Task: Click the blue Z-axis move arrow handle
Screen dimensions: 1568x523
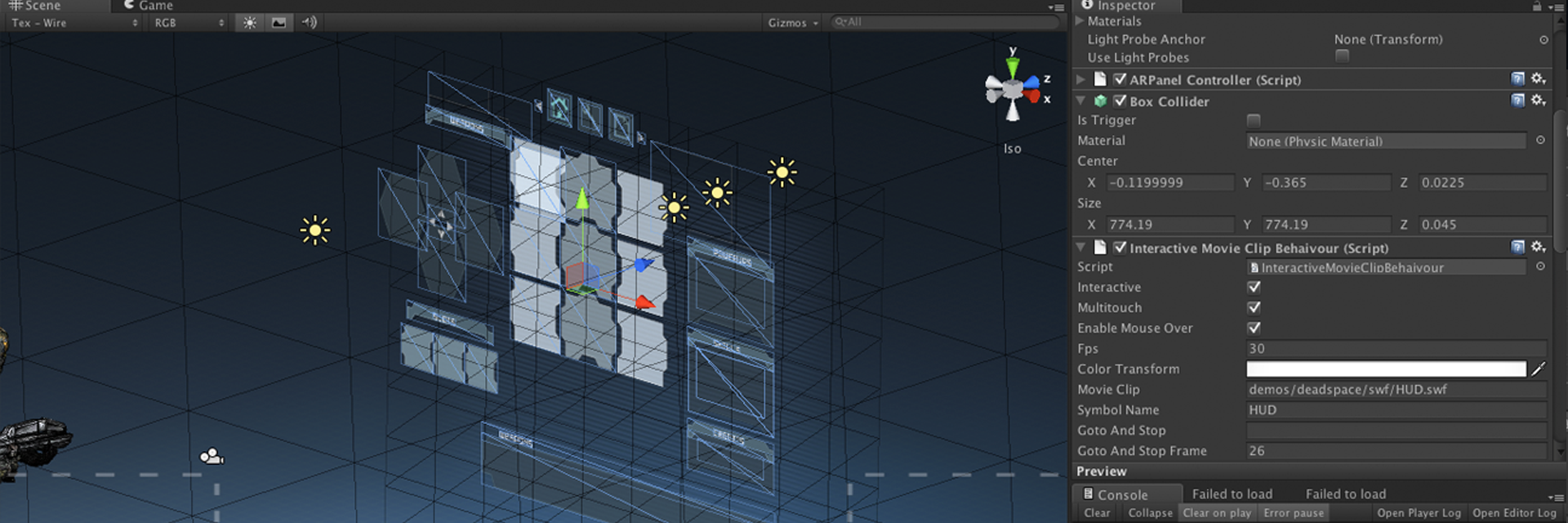Action: (x=644, y=264)
